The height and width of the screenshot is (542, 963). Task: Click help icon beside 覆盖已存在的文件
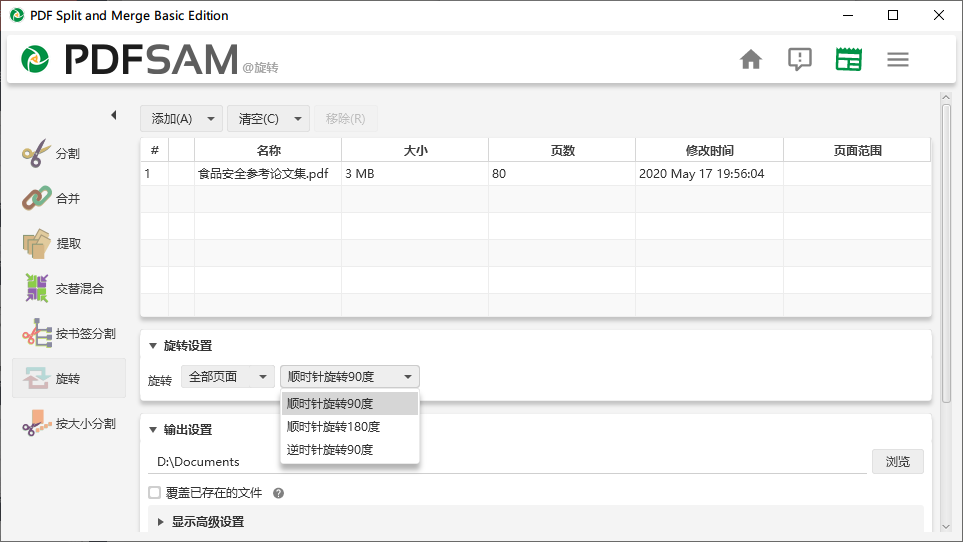coord(278,493)
